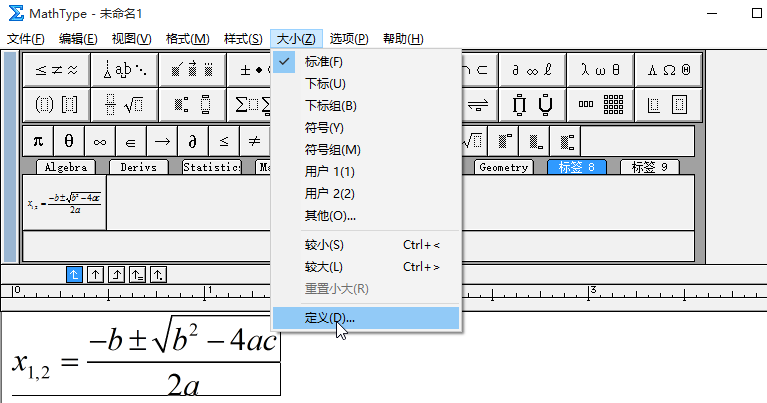Switch to the Derivs tab
Viewport: 767px width, 403px height.
point(139,167)
